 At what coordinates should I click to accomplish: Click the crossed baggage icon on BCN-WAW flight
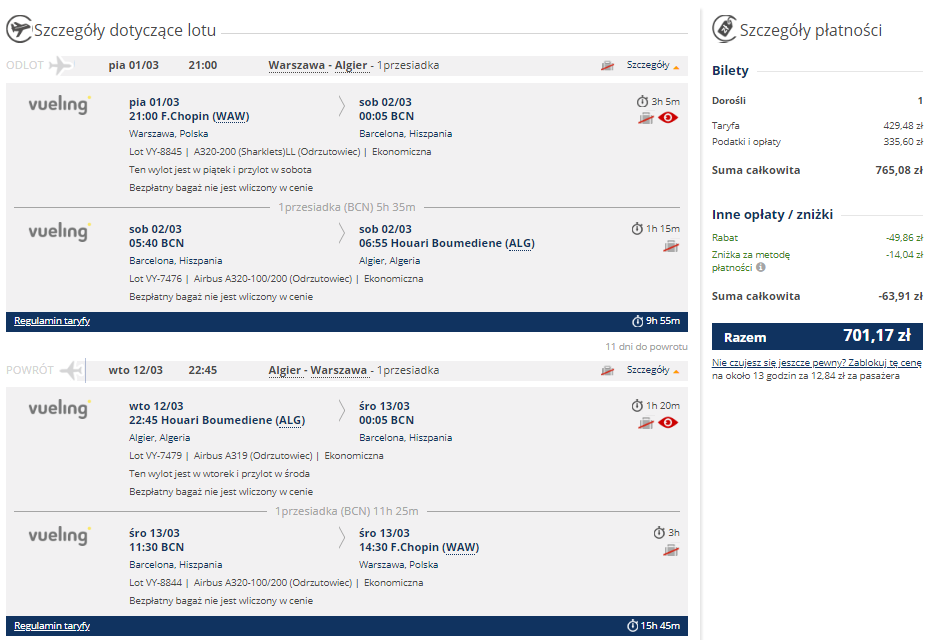click(x=671, y=550)
